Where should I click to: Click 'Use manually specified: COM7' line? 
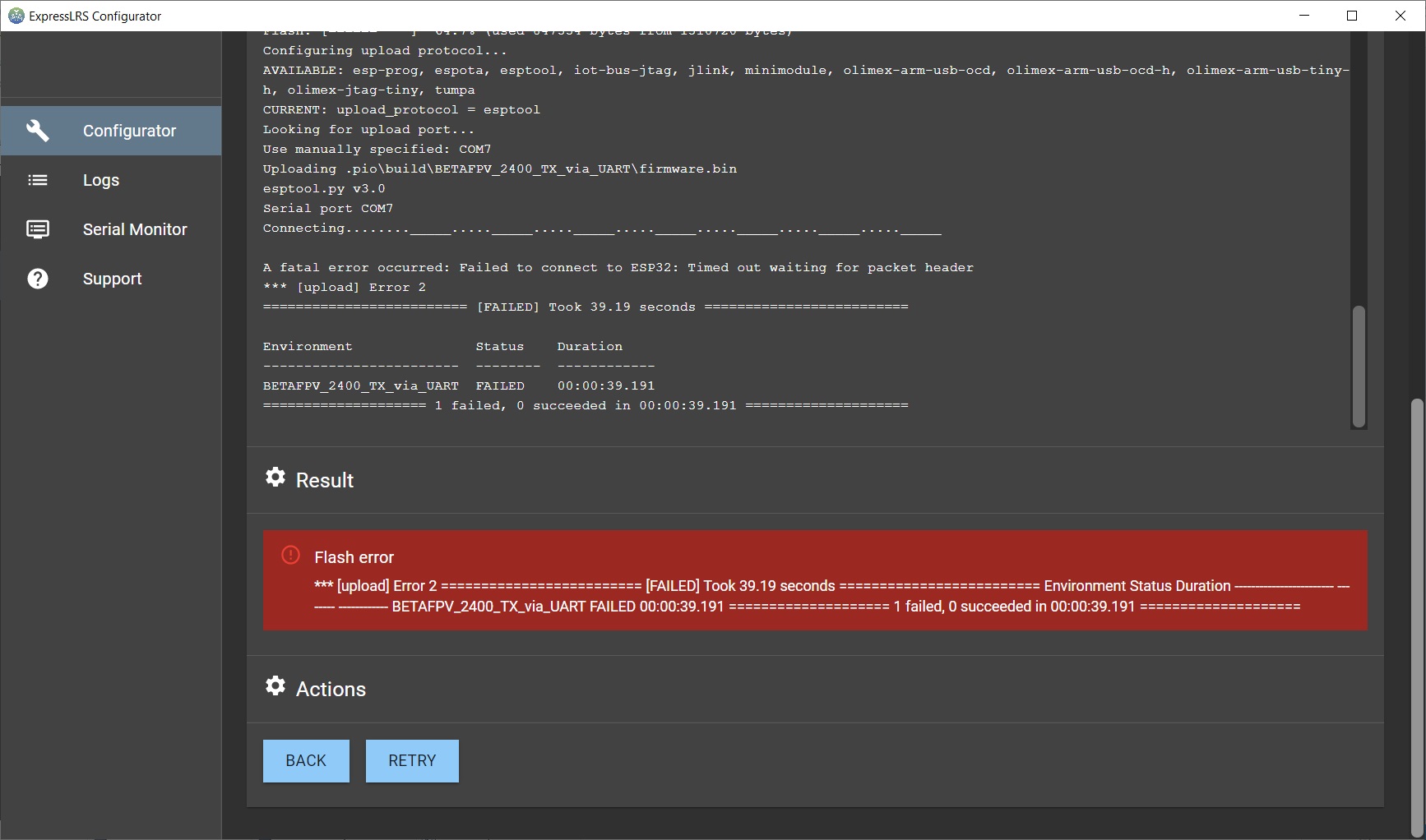[x=377, y=150]
